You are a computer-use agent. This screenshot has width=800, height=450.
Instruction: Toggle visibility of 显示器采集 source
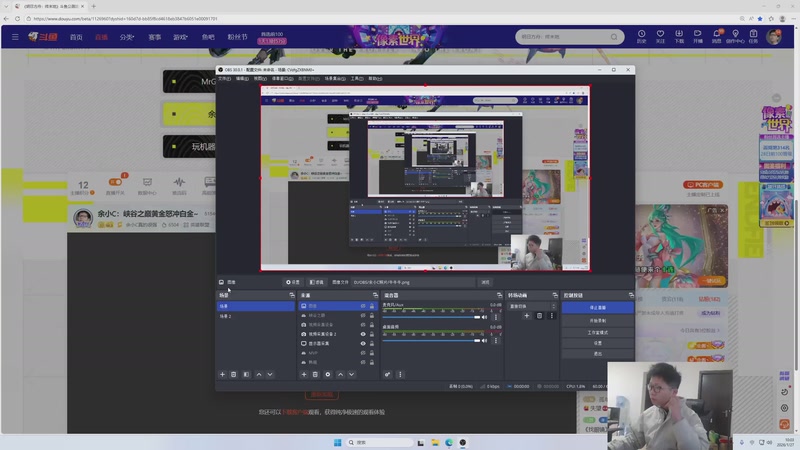tap(363, 343)
